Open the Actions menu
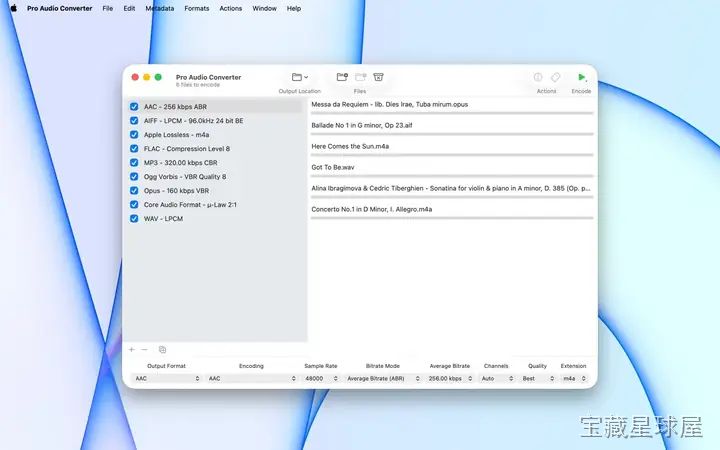 click(231, 8)
